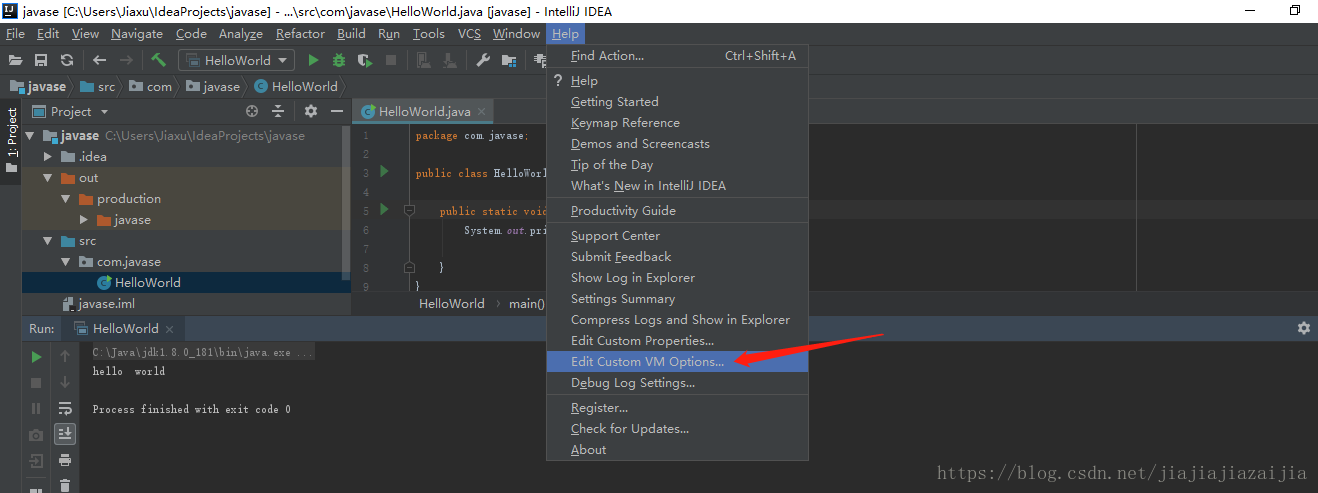The height and width of the screenshot is (493, 1318).
Task: Open the Project view type dropdown
Action: pos(71,111)
